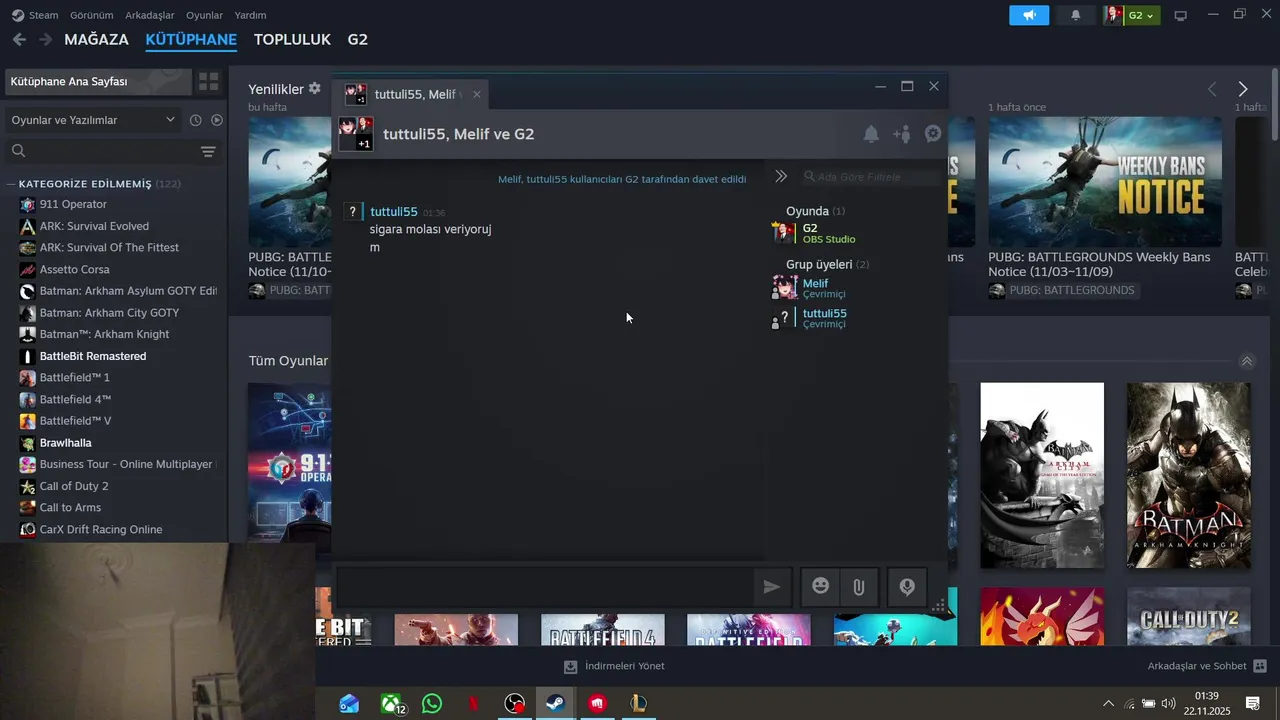Viewport: 1280px width, 720px height.
Task: Invite a friend to group chat
Action: (902, 134)
